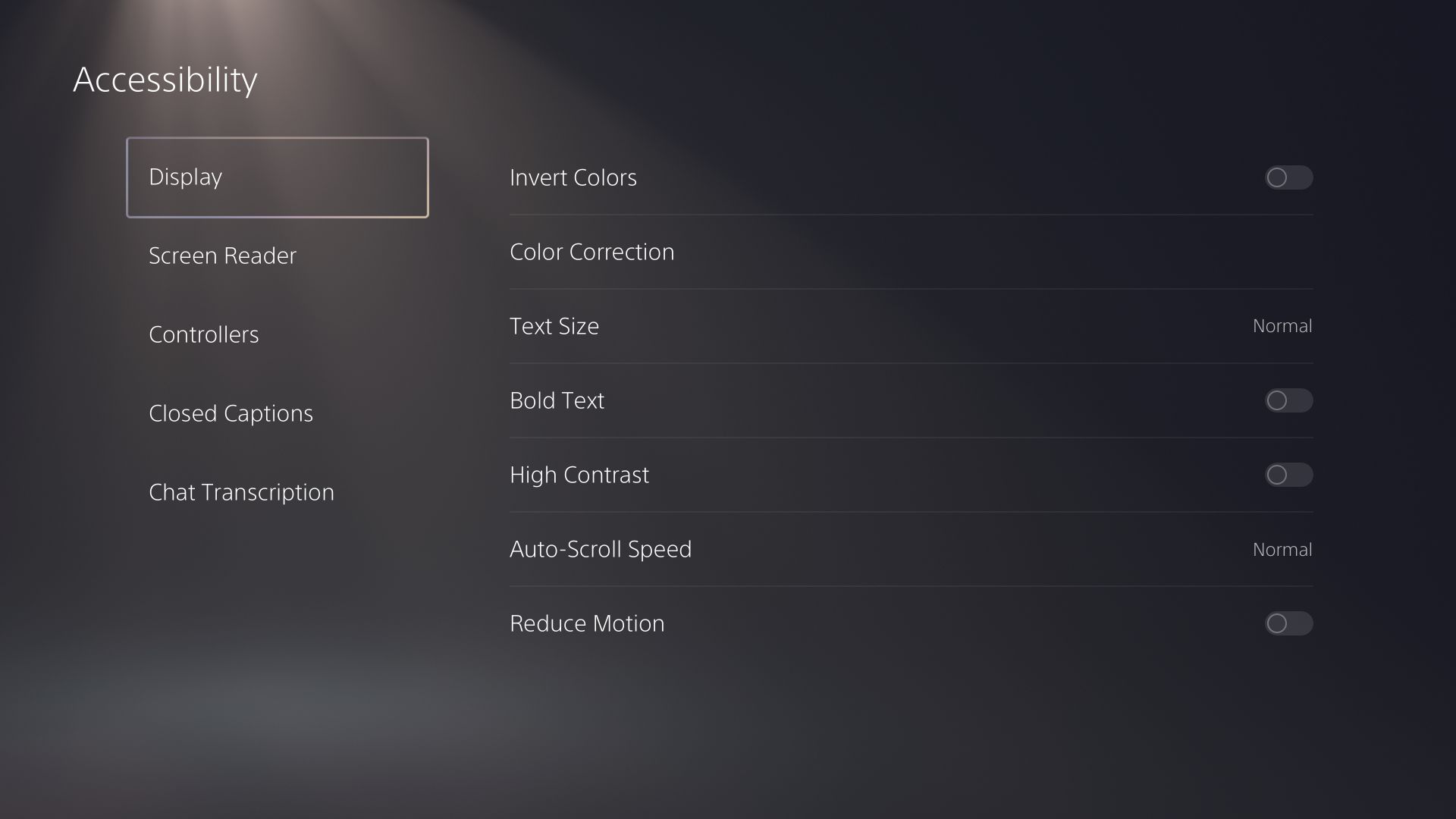Enable the Reduce Motion toggle
Screen dimensions: 1456x819
point(1288,623)
